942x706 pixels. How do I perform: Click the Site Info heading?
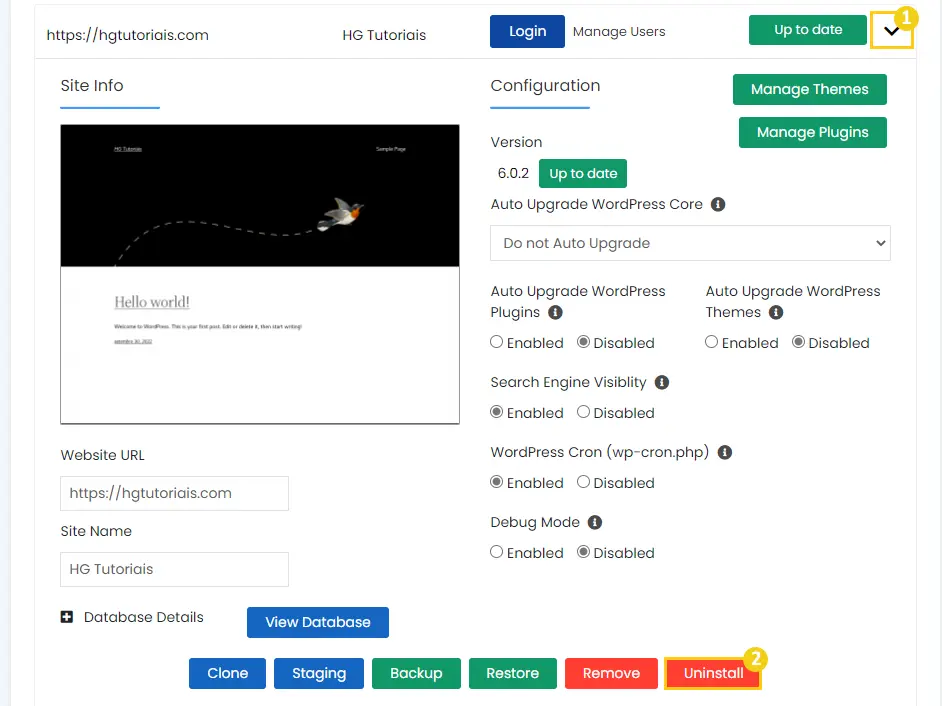pos(92,85)
